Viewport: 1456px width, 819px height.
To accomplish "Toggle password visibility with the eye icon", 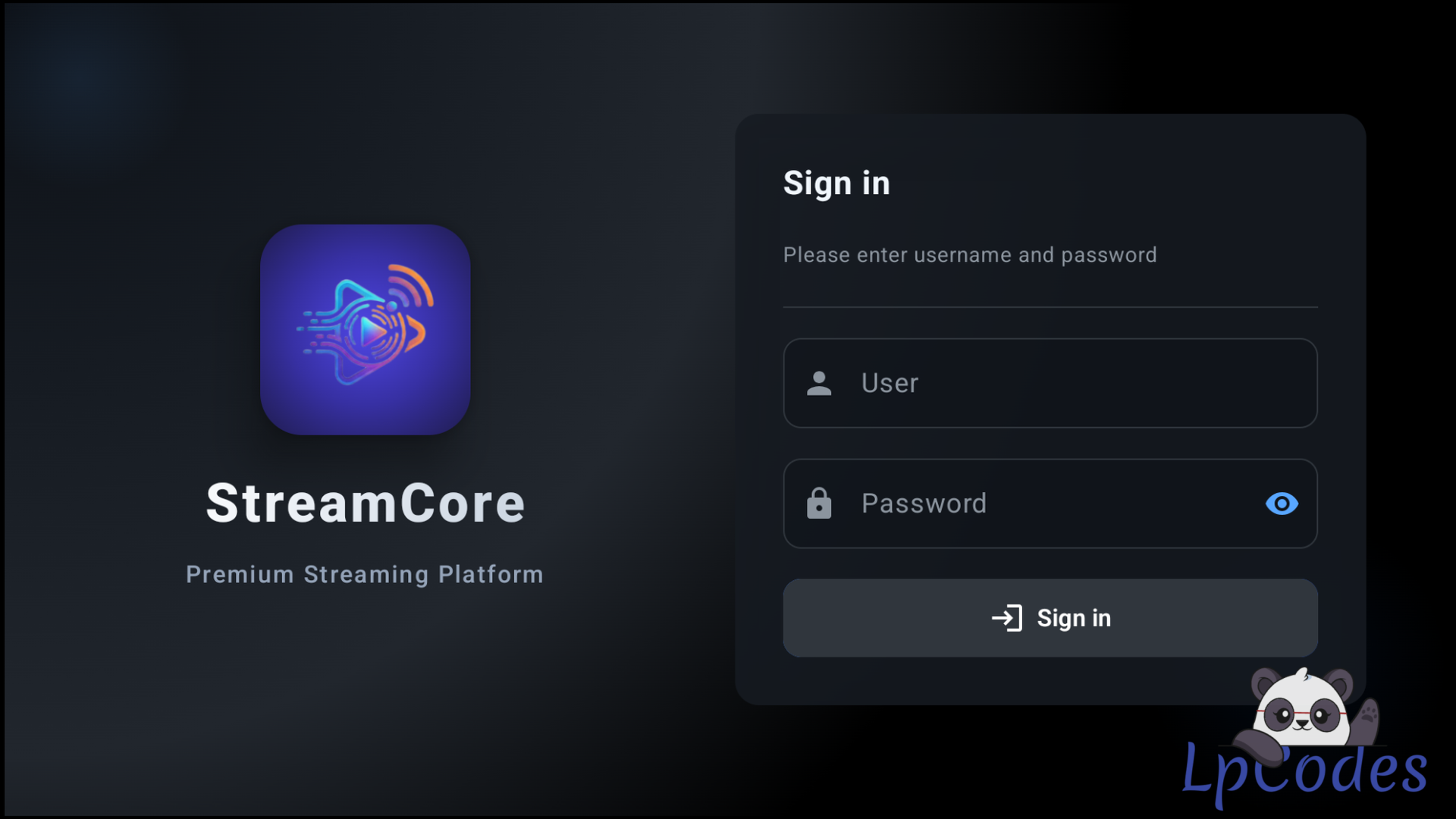I will click(1282, 504).
